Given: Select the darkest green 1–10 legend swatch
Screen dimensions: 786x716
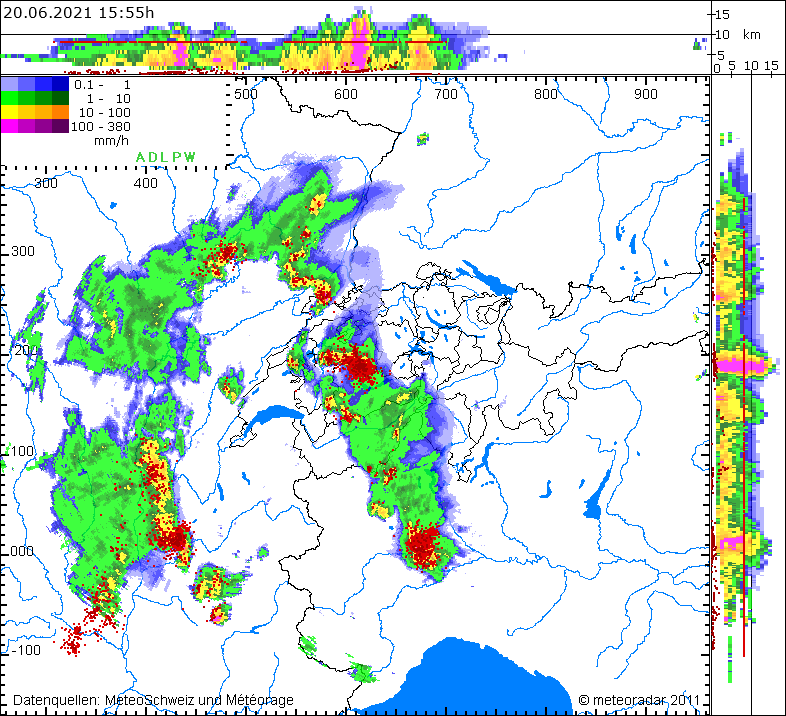Looking at the screenshot, I should [x=61, y=99].
